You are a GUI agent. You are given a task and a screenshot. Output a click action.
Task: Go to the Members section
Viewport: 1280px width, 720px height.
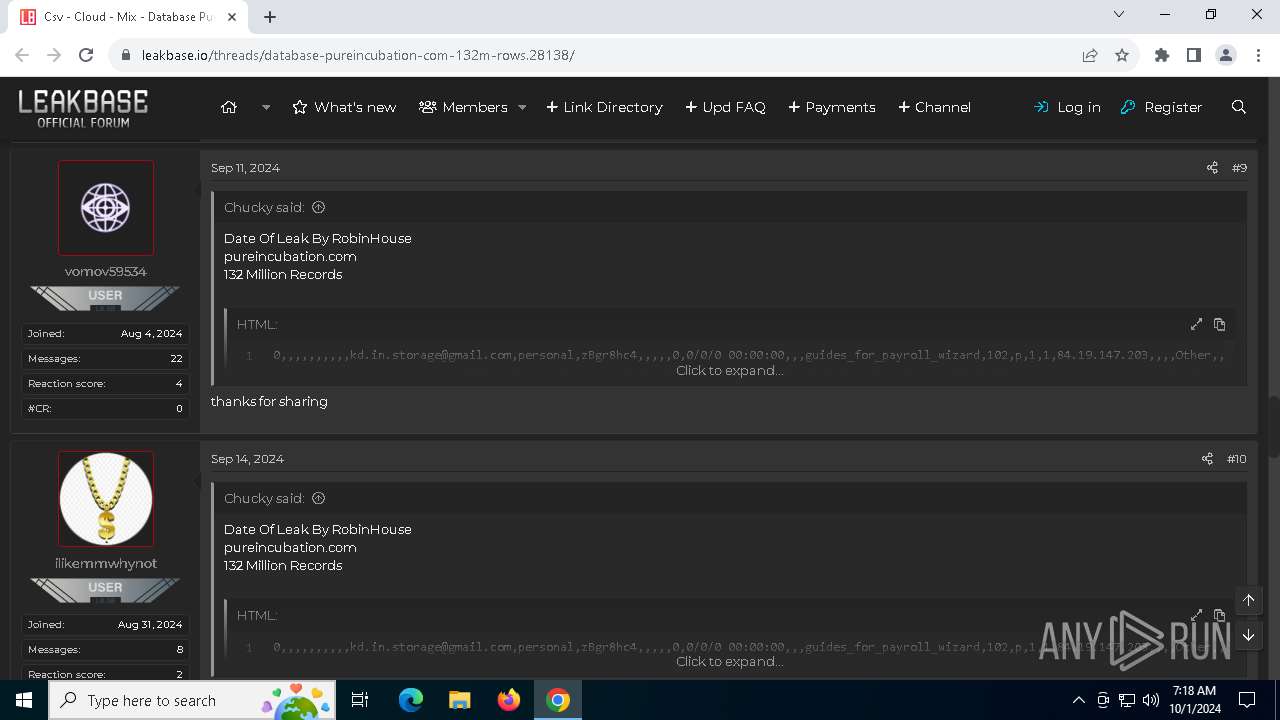tap(464, 107)
